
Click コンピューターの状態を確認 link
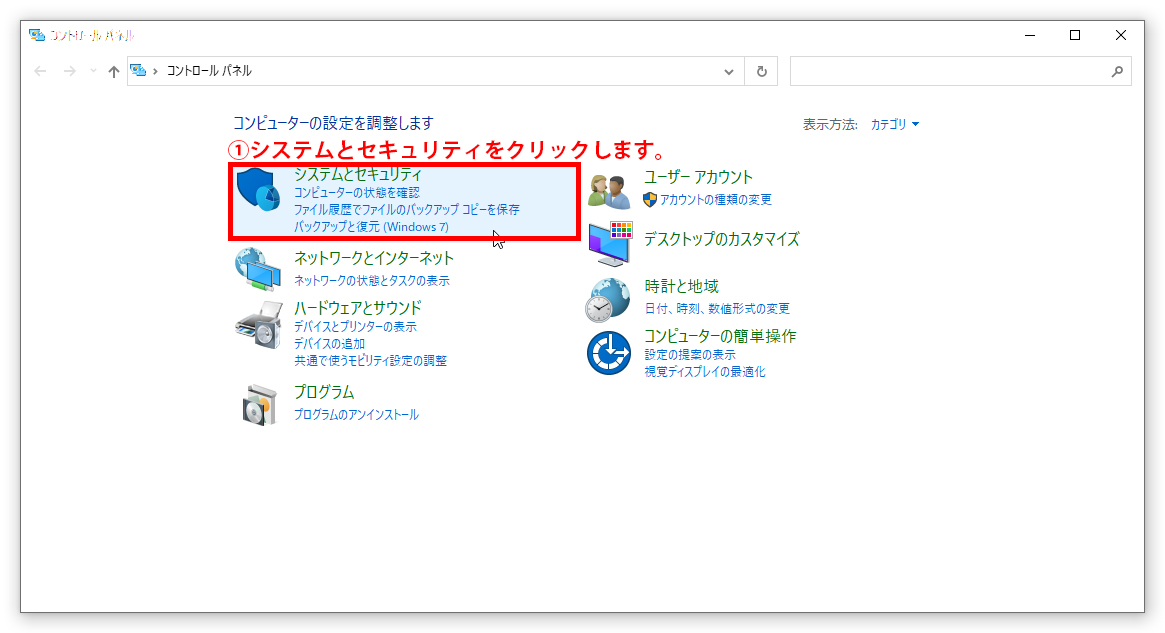pos(357,192)
